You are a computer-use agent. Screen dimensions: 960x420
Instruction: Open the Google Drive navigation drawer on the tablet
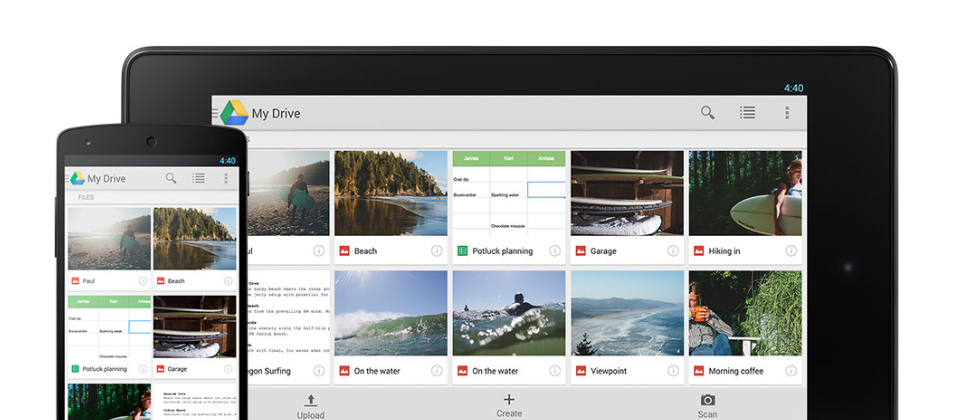(232, 113)
